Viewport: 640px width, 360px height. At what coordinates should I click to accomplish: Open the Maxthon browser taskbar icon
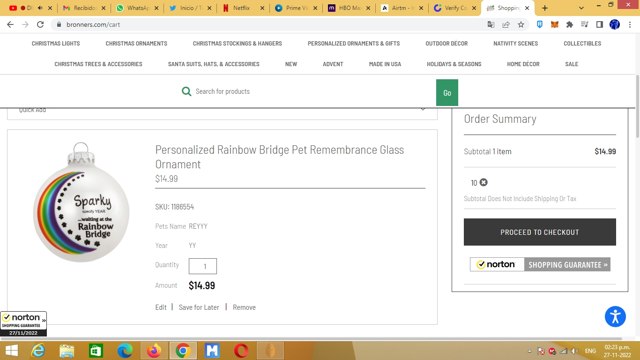tap(212, 351)
